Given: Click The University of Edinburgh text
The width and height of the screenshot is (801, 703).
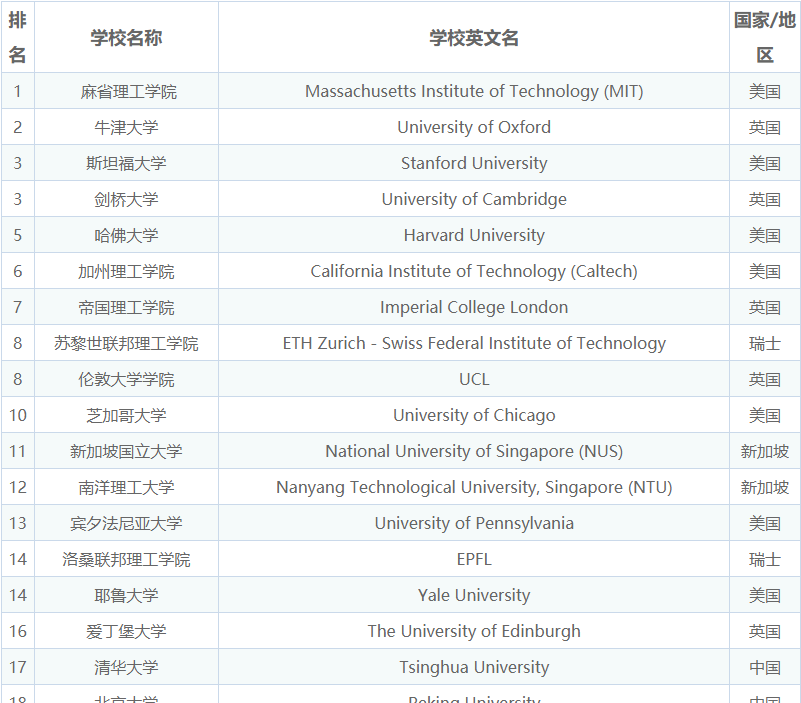Looking at the screenshot, I should 474,631.
